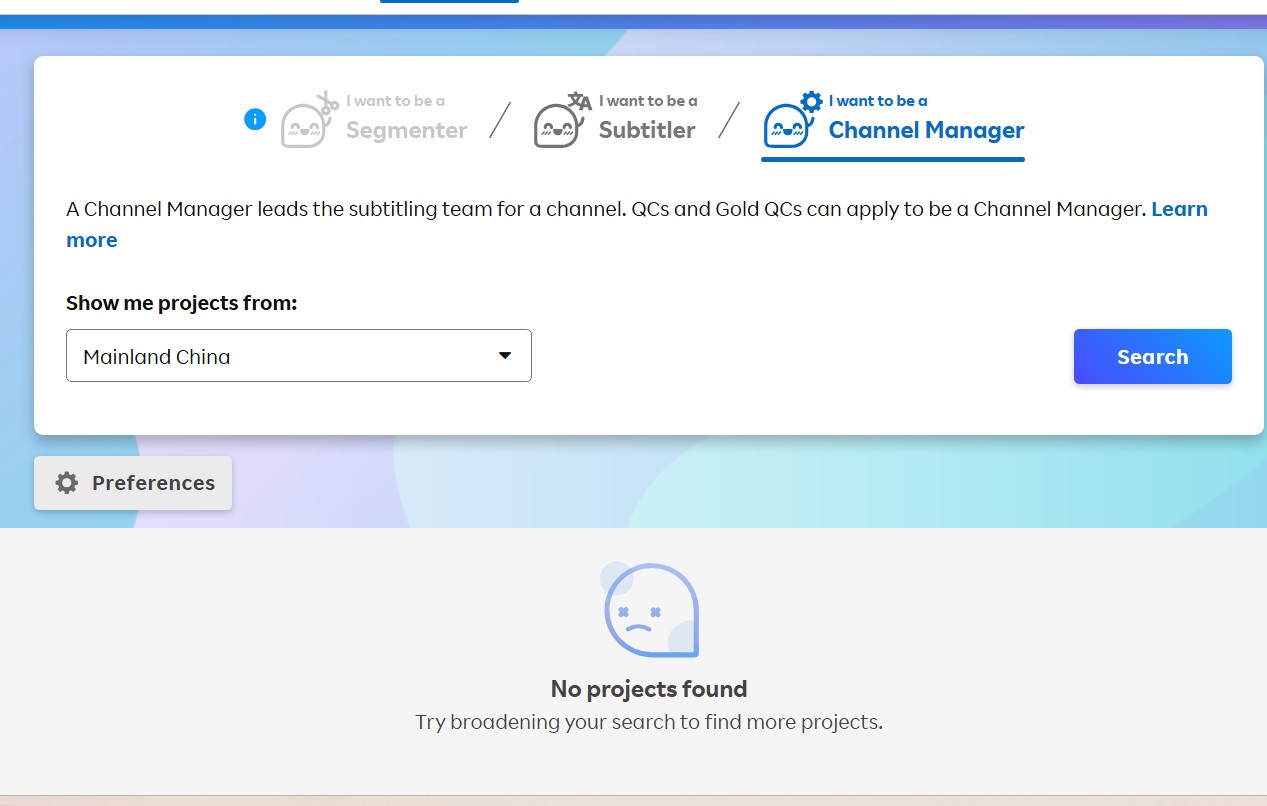Screen dimensions: 1267x806
Task: Click the 'Show me projects from:' label
Action: click(182, 303)
